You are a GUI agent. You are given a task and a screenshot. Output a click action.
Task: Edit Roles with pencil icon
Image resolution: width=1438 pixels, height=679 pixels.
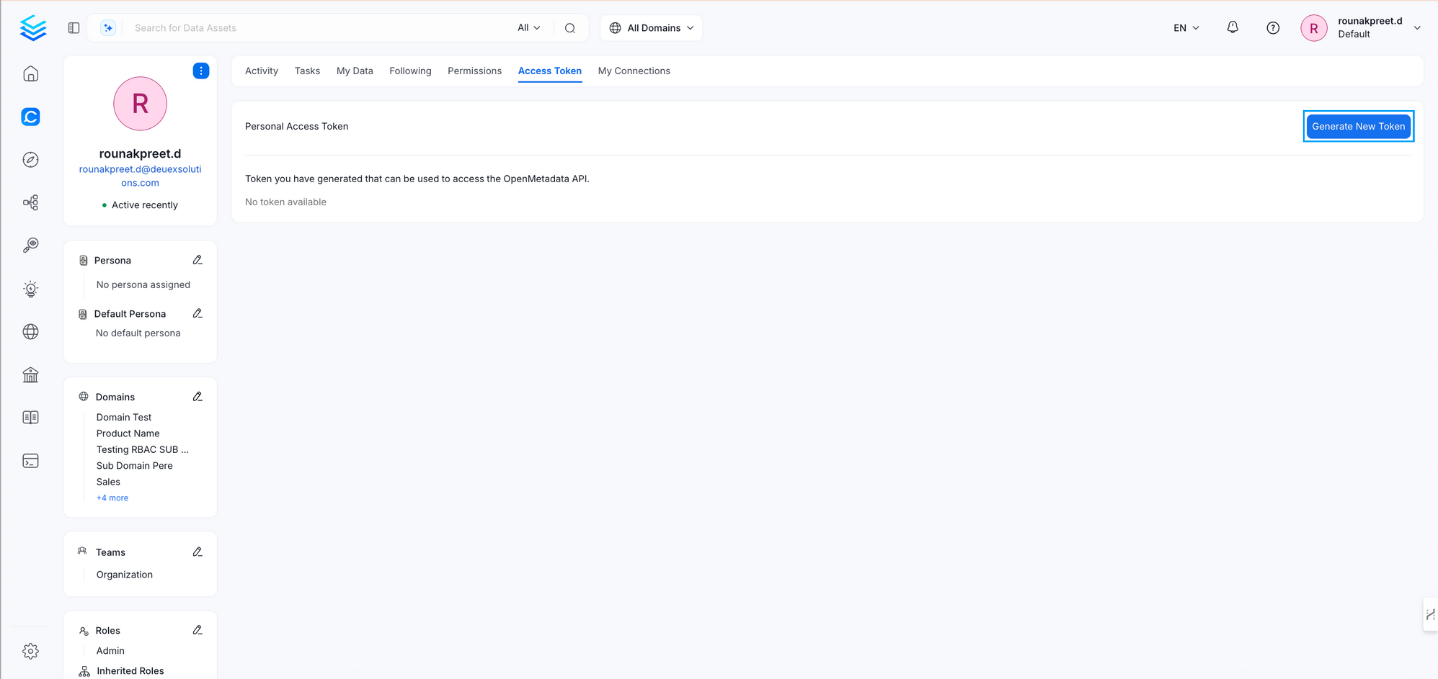197,630
